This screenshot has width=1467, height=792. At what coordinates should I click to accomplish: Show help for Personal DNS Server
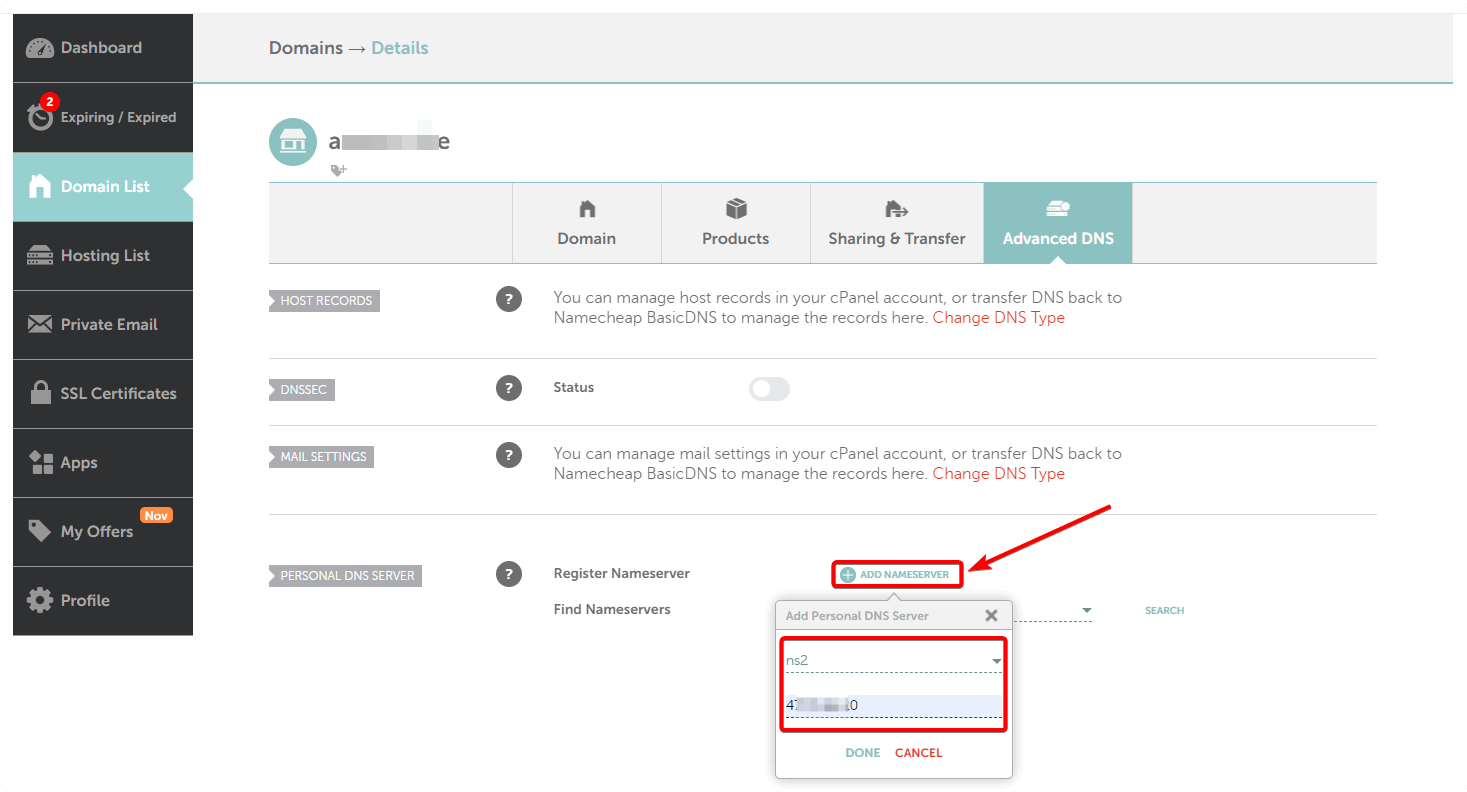(509, 574)
